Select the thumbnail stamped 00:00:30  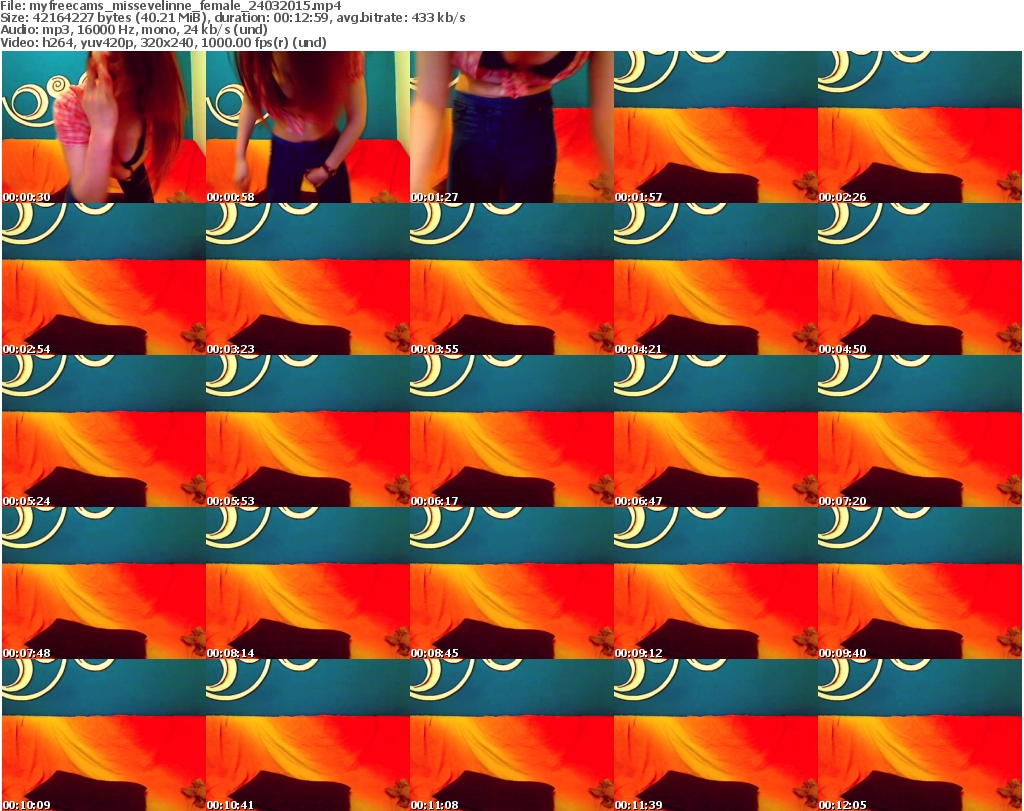(x=104, y=127)
